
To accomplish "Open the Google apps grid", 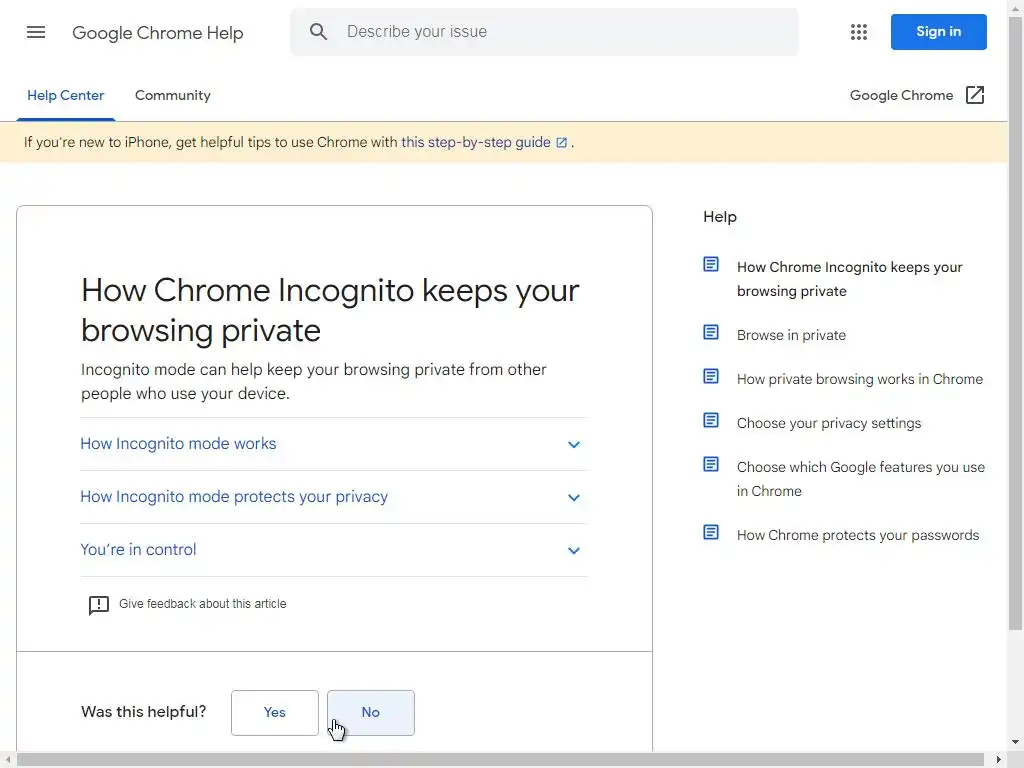I will tap(859, 32).
